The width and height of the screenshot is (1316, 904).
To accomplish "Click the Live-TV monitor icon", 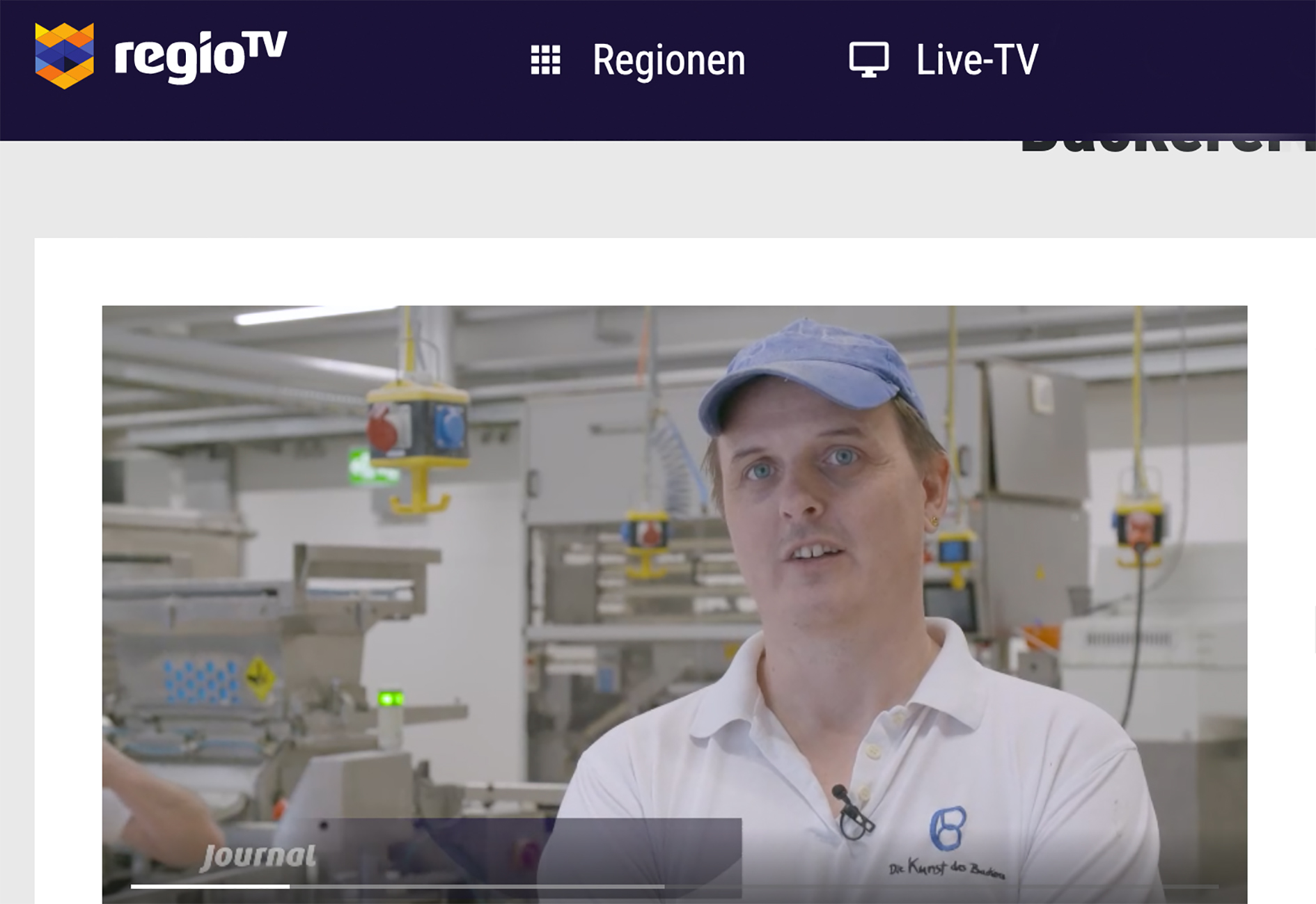I will [x=868, y=60].
